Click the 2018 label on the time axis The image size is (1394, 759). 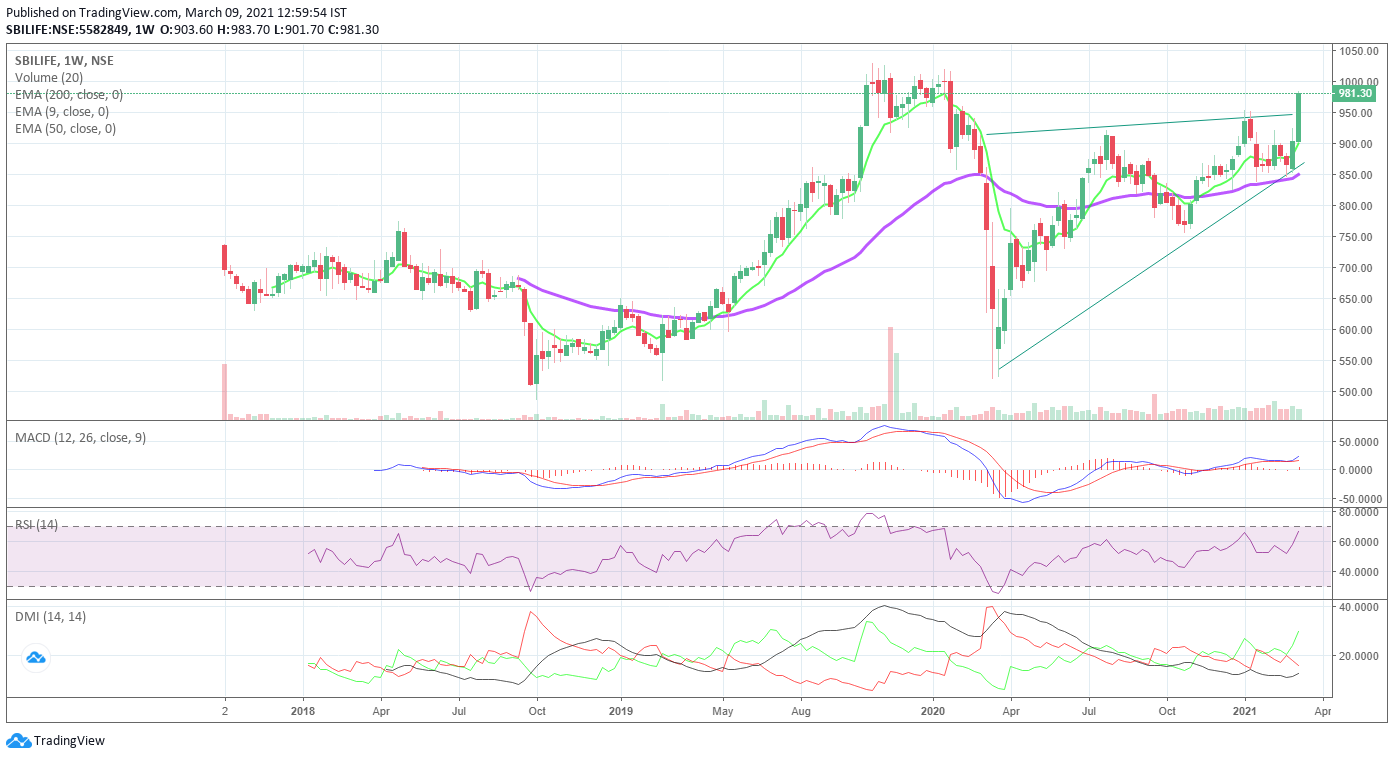tap(303, 710)
